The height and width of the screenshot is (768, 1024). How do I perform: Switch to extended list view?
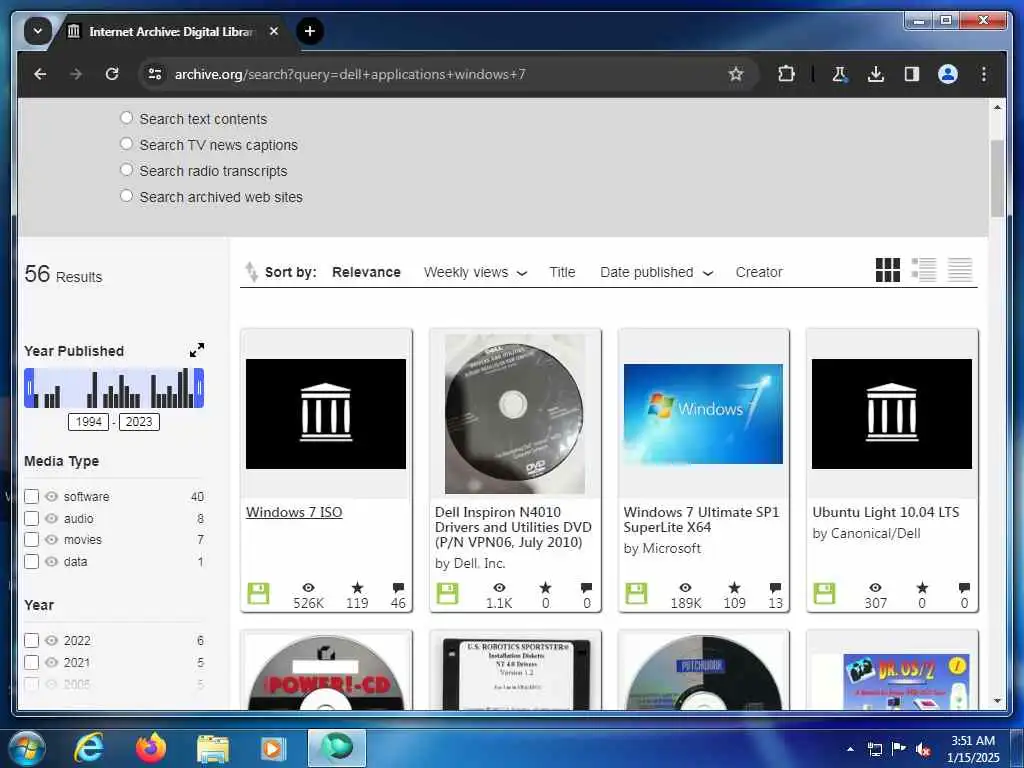pyautogui.click(x=924, y=270)
